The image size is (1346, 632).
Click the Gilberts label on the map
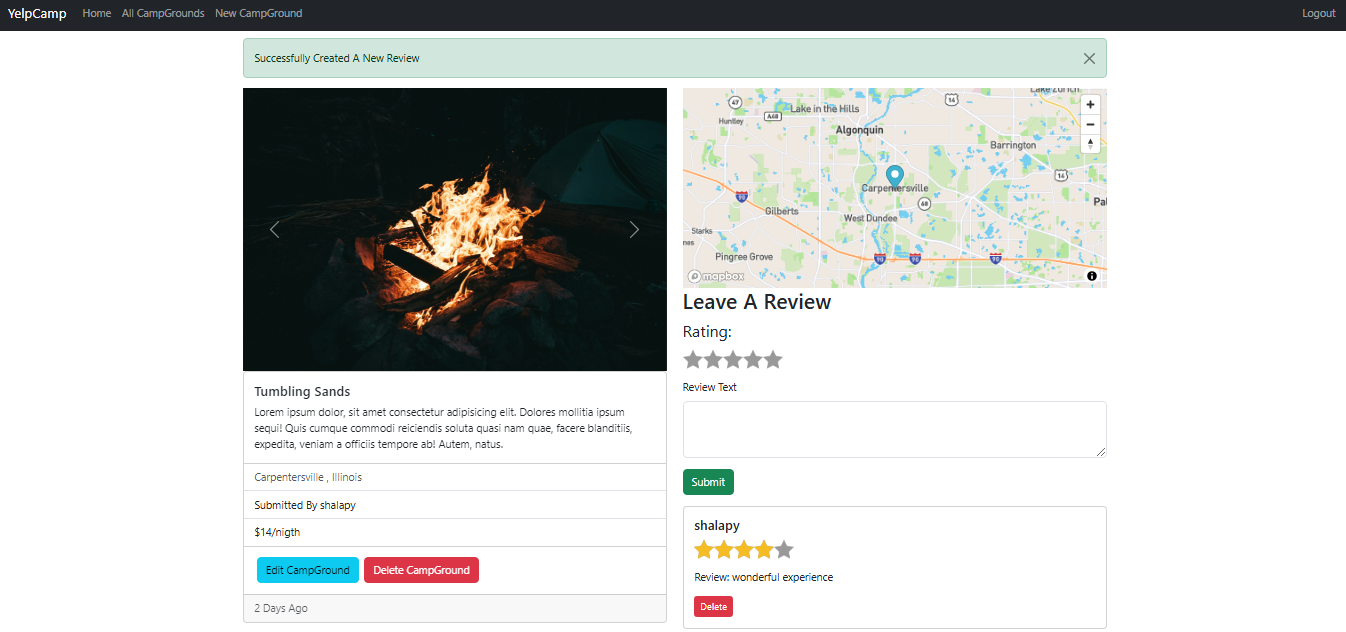pos(781,211)
